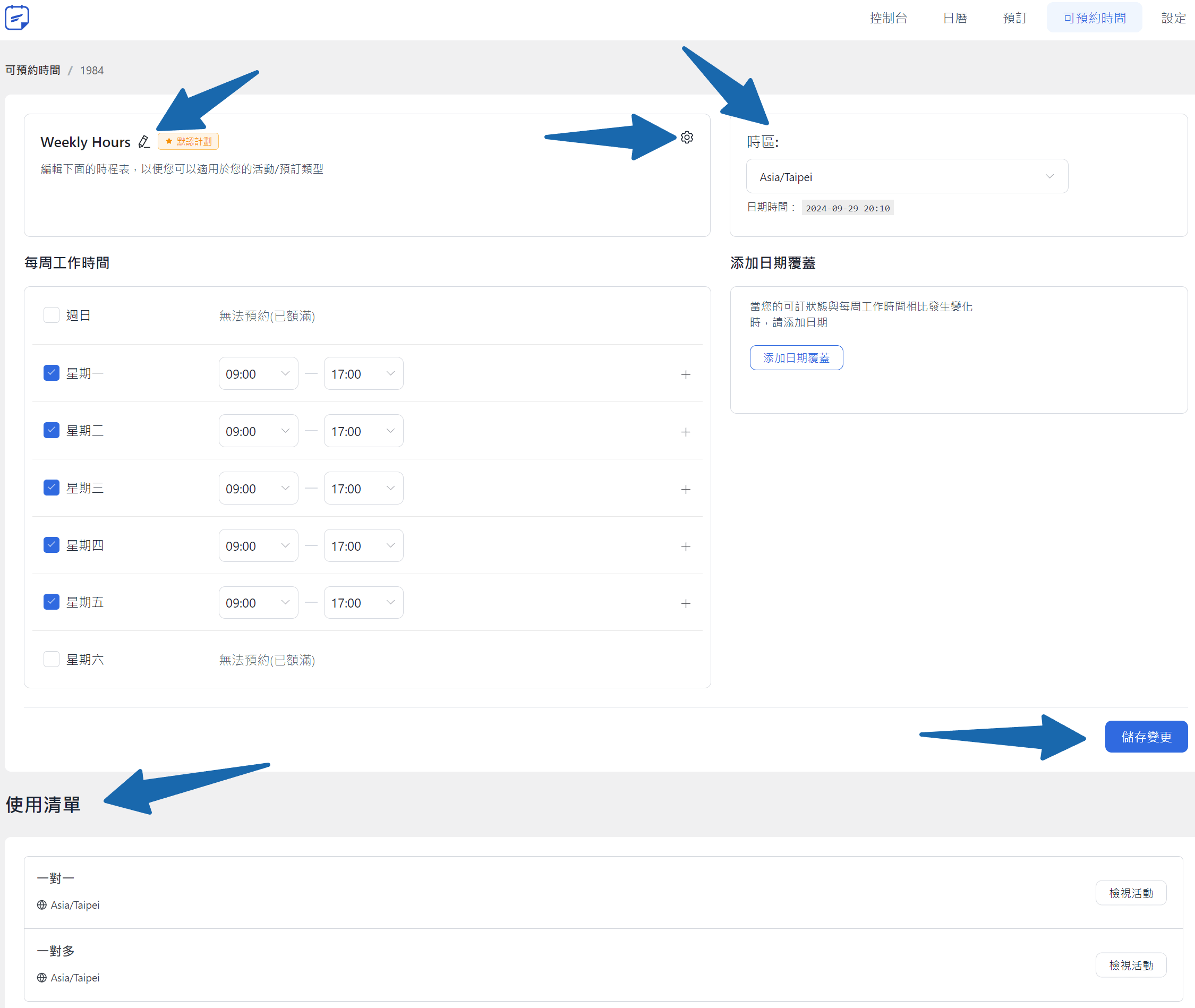Add time slot for 星期一 with plus icon

[686, 374]
